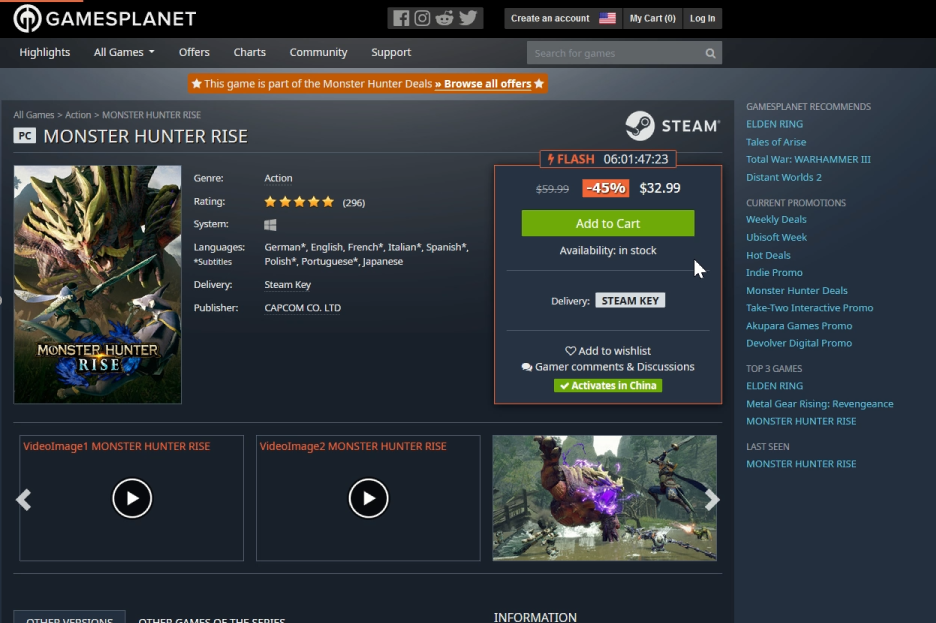The width and height of the screenshot is (936, 623).
Task: Open the Charts menu item
Action: tap(250, 53)
